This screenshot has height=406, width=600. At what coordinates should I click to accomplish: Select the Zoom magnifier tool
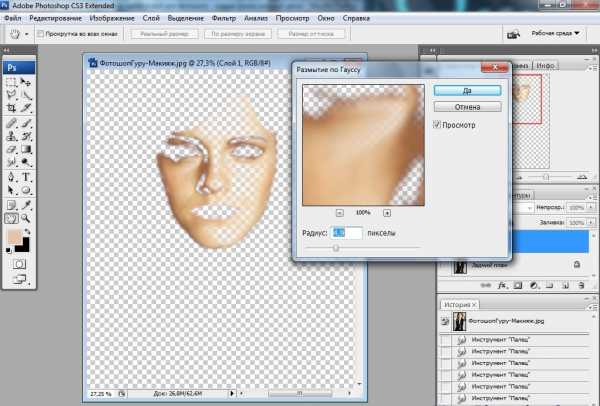pyautogui.click(x=26, y=218)
